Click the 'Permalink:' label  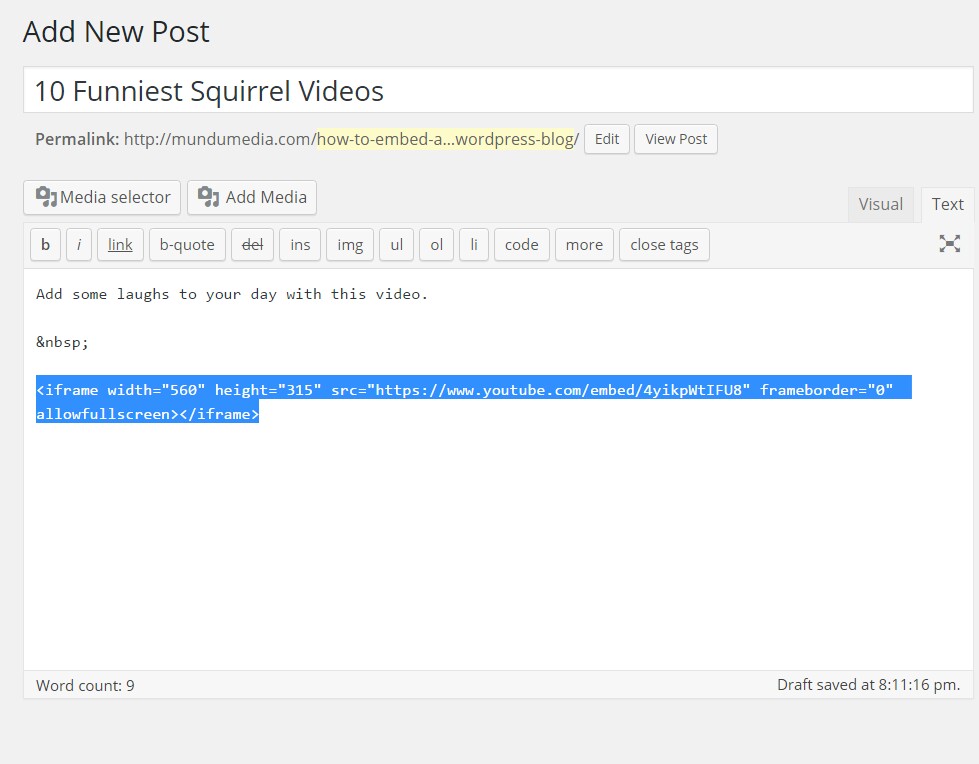click(x=77, y=139)
